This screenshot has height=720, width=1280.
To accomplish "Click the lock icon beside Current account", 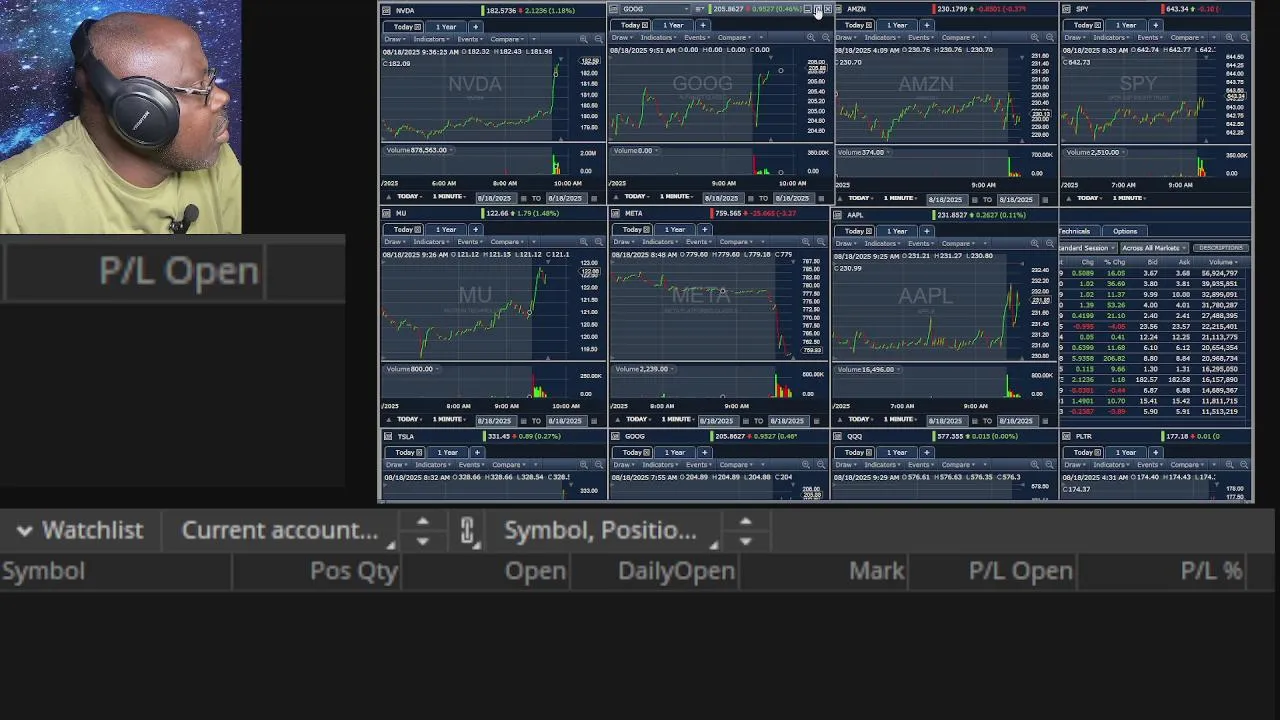I will tap(467, 531).
